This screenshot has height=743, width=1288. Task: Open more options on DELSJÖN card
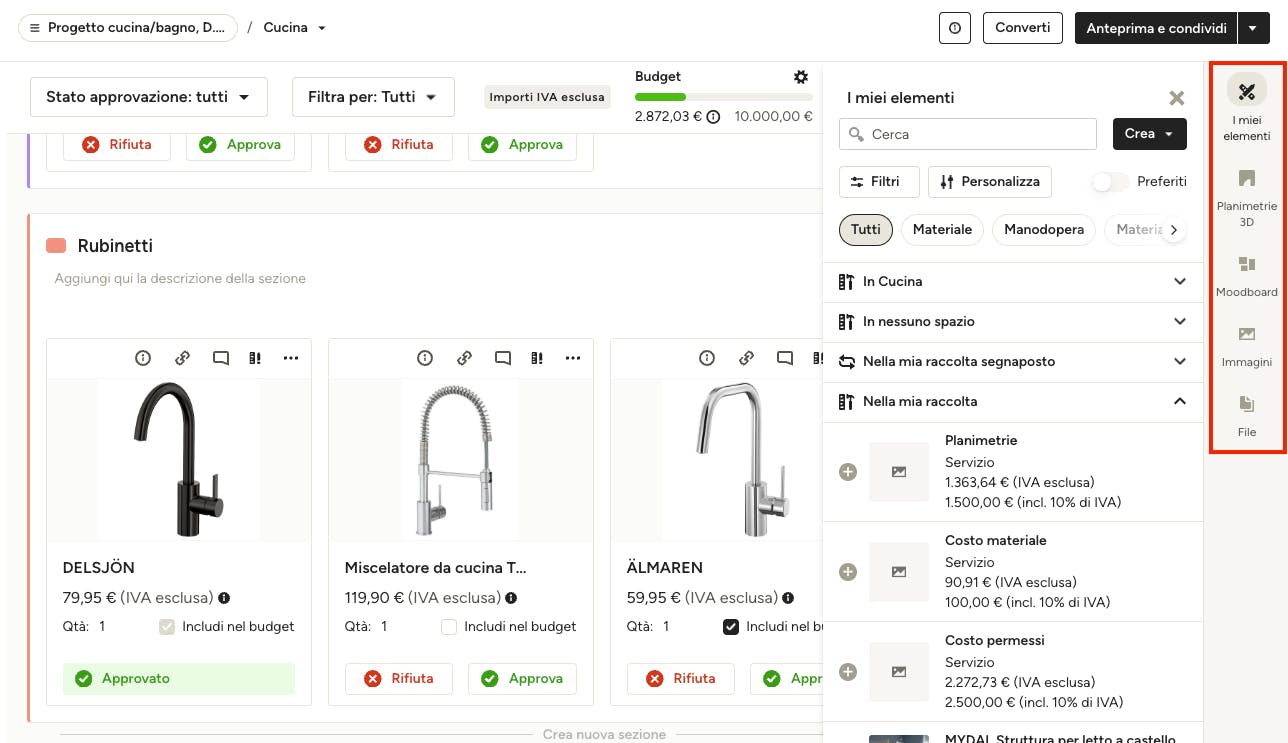pyautogui.click(x=291, y=358)
